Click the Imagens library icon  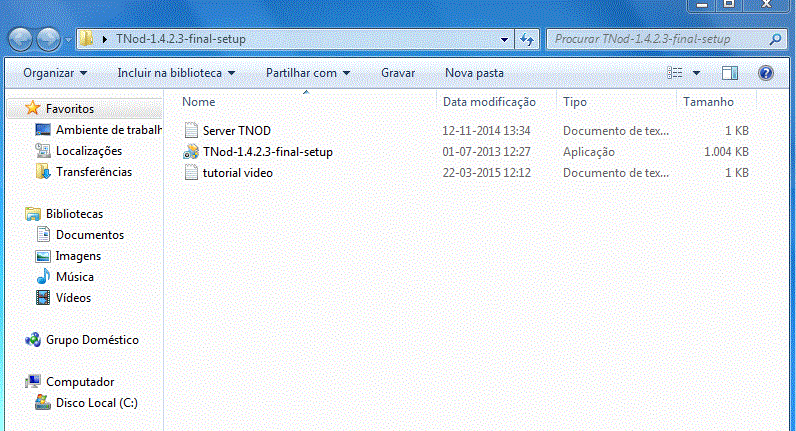(43, 256)
